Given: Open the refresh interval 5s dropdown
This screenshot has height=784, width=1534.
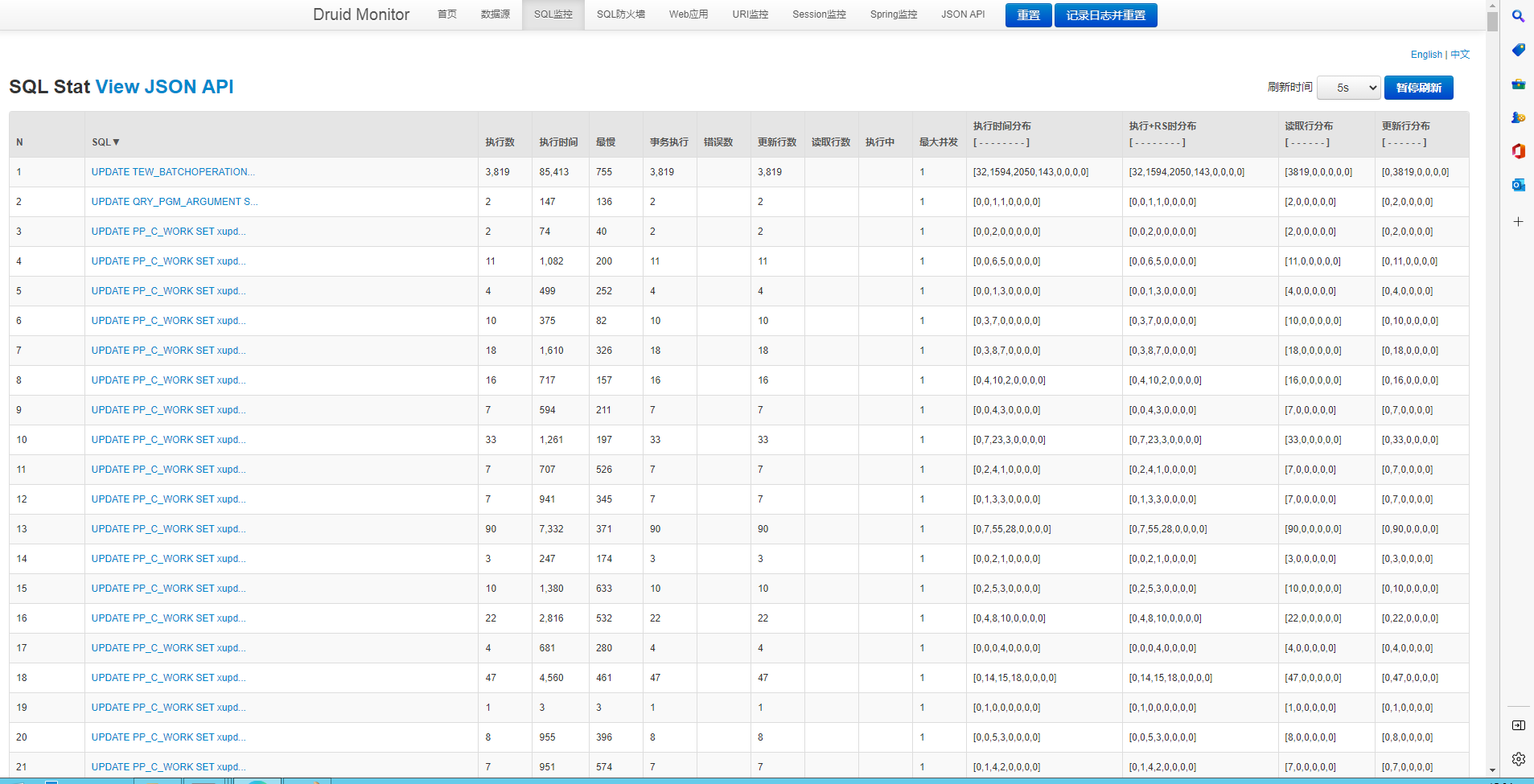Looking at the screenshot, I should 1348,88.
